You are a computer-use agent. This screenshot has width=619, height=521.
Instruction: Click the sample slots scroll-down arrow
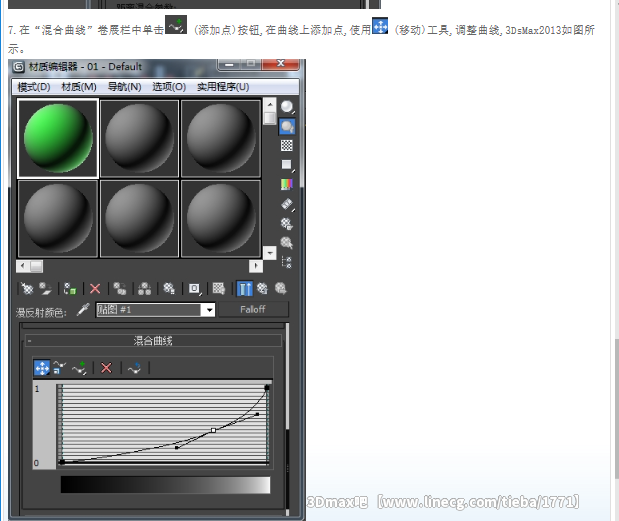(270, 253)
